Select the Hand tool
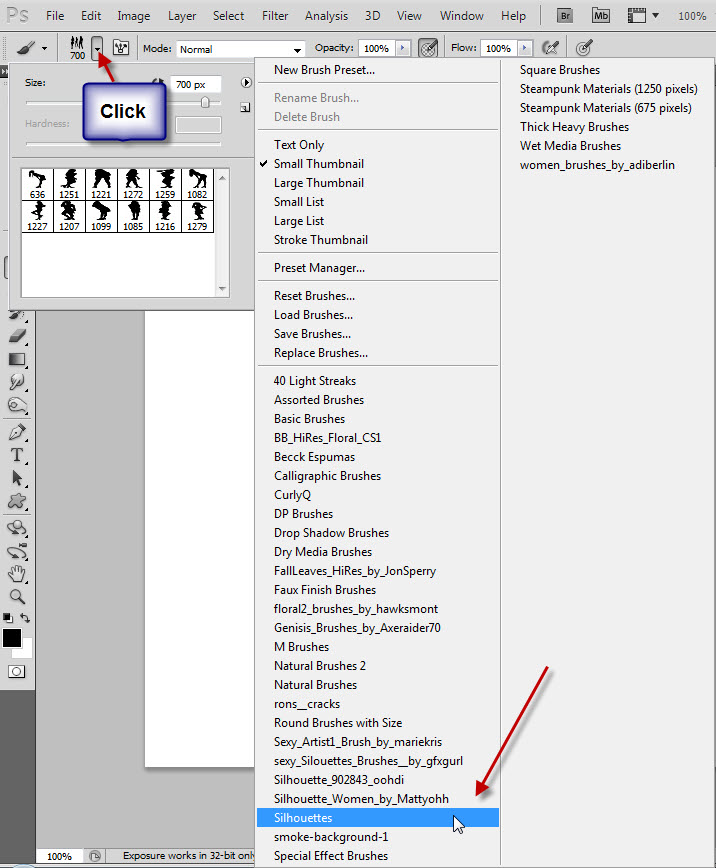This screenshot has width=716, height=868. (17, 574)
